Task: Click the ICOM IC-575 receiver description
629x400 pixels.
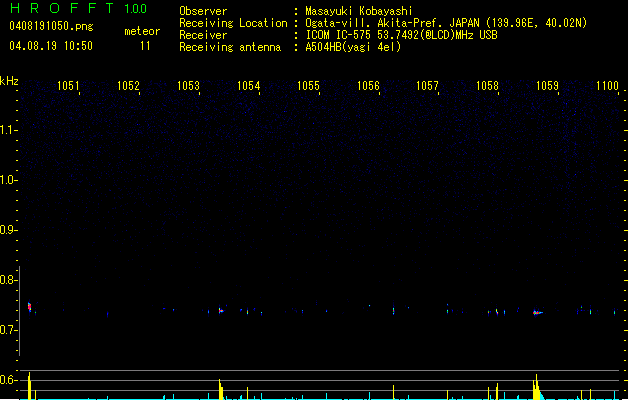Action: [401, 35]
